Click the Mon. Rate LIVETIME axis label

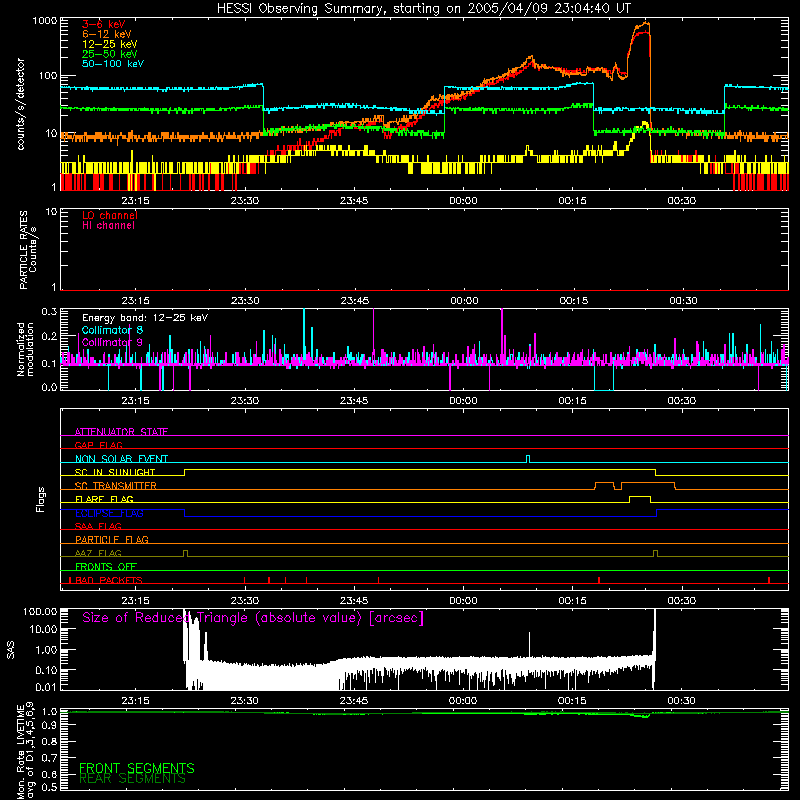coord(25,752)
